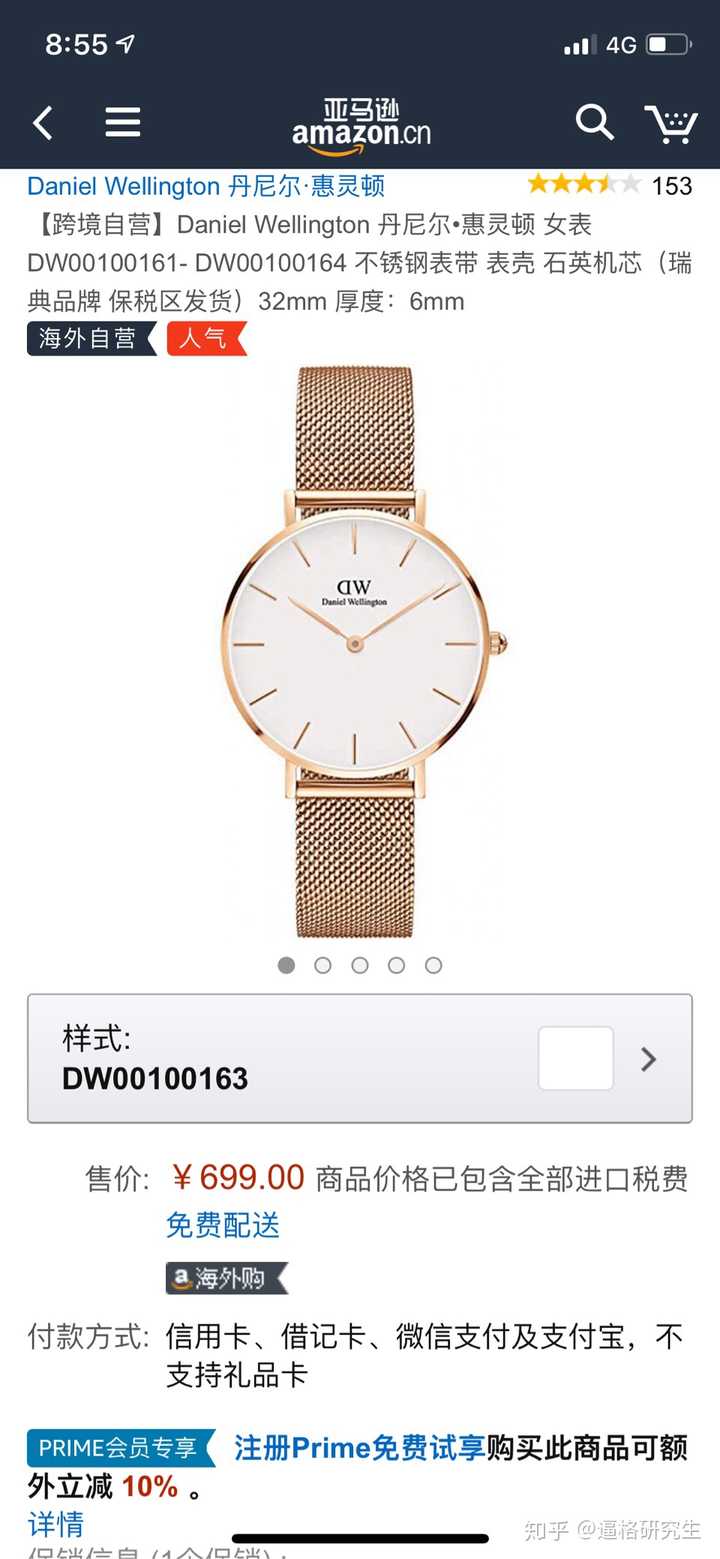Image resolution: width=720 pixels, height=1559 pixels.
Task: Tap the 海外自营 tag
Action: point(91,339)
